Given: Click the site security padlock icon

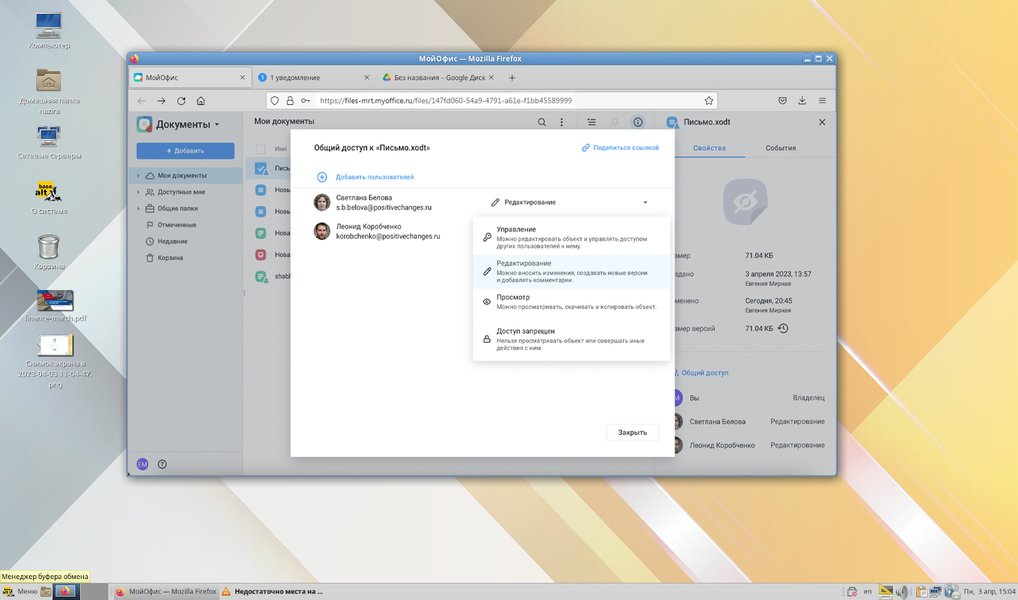Looking at the screenshot, I should (x=290, y=101).
